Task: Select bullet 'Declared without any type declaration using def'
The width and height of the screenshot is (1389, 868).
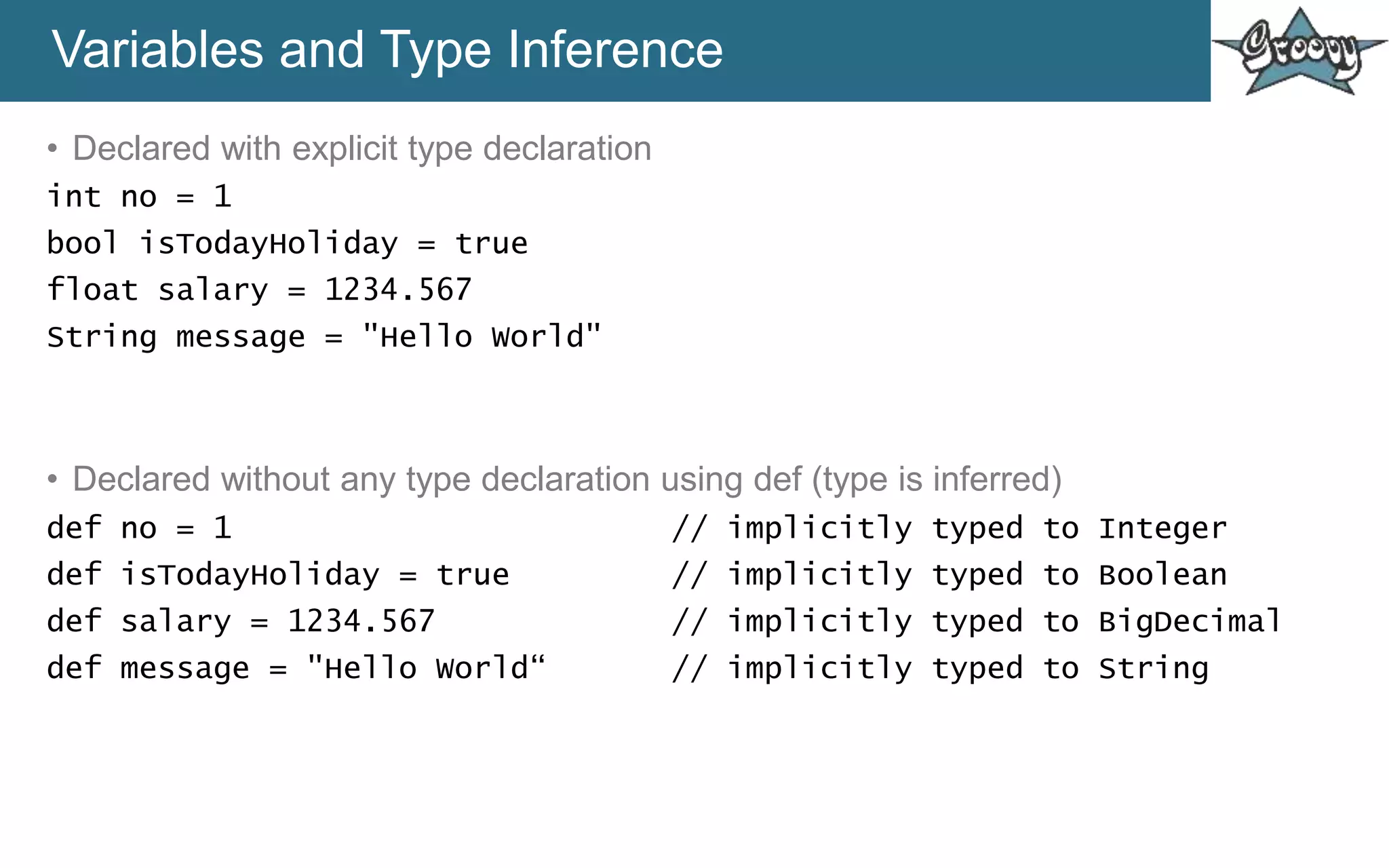Action: tap(567, 479)
